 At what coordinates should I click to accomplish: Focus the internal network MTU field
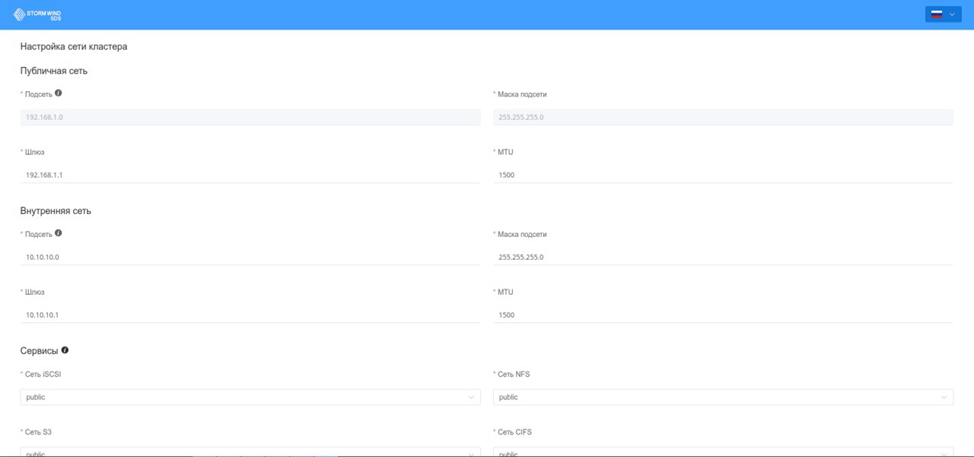click(x=723, y=315)
